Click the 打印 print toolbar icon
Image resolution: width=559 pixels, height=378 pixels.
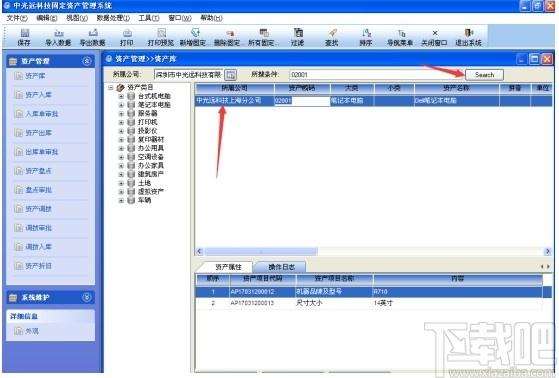[x=127, y=37]
